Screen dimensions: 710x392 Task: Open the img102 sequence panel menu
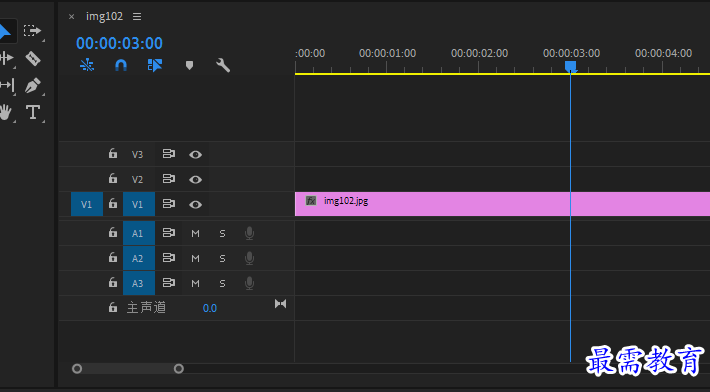pyautogui.click(x=137, y=17)
